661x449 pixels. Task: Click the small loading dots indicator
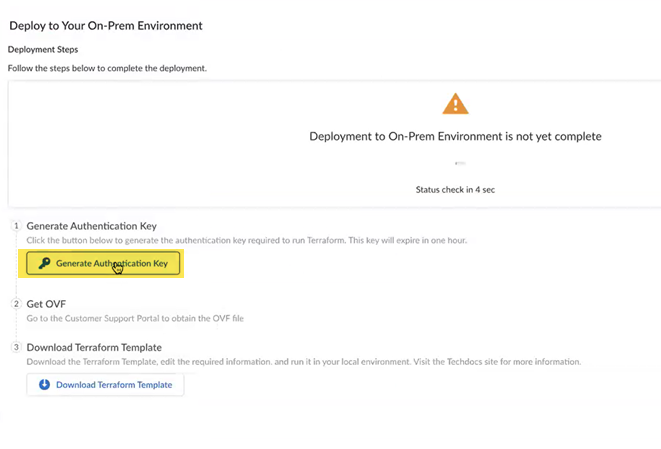[459, 162]
